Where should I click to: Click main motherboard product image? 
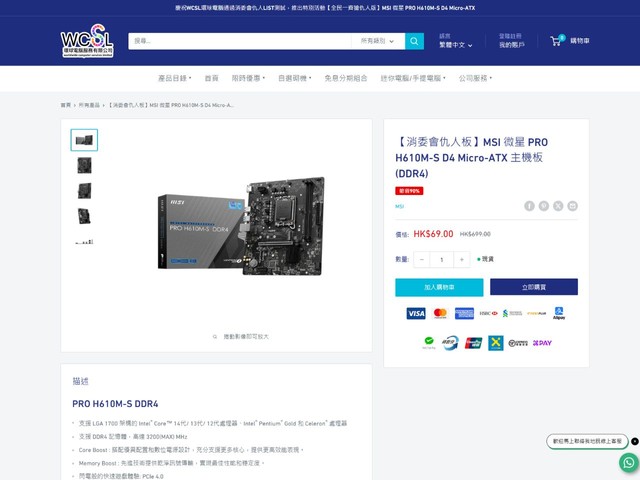point(242,226)
